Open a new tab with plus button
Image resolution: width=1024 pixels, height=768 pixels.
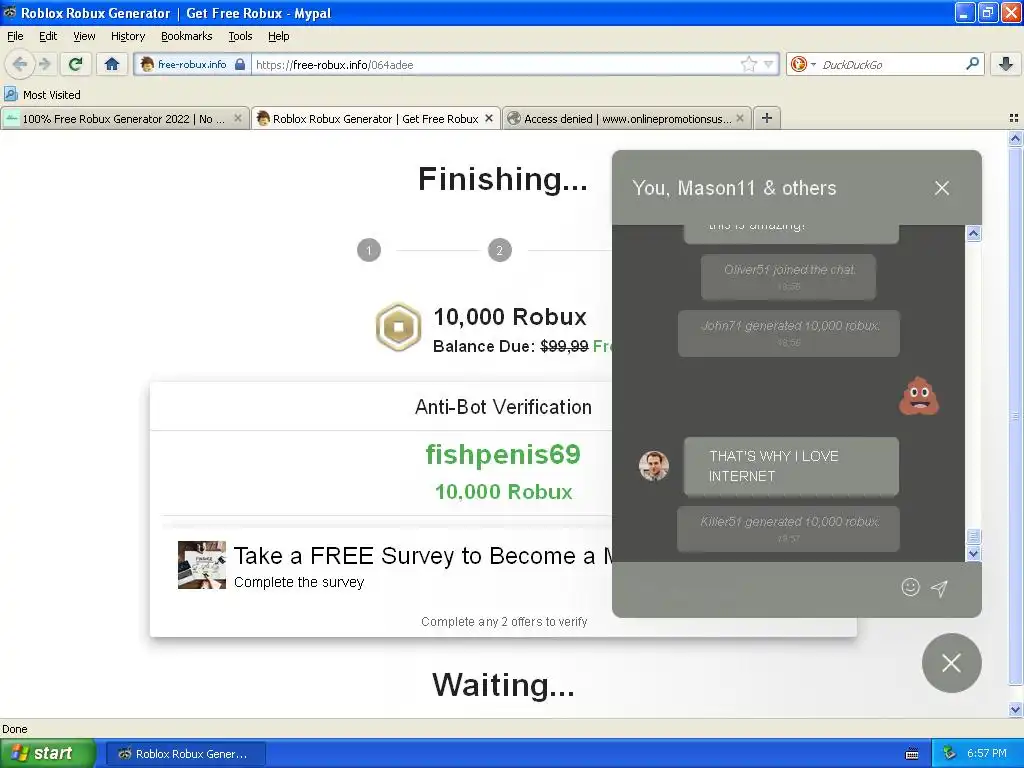tap(767, 118)
